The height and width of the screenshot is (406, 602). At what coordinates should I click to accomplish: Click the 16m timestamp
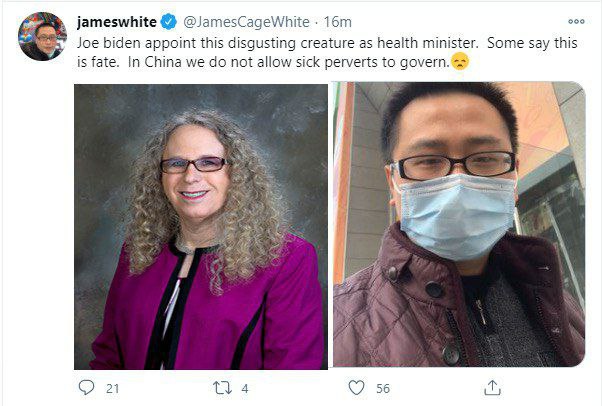[x=337, y=22]
